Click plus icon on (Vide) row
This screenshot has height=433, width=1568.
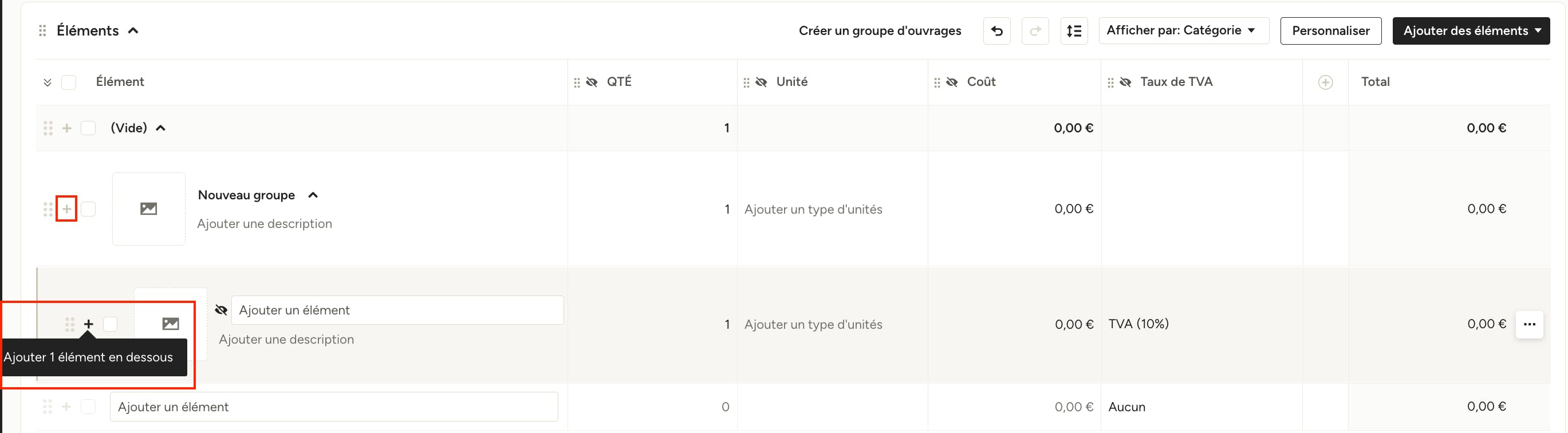67,128
